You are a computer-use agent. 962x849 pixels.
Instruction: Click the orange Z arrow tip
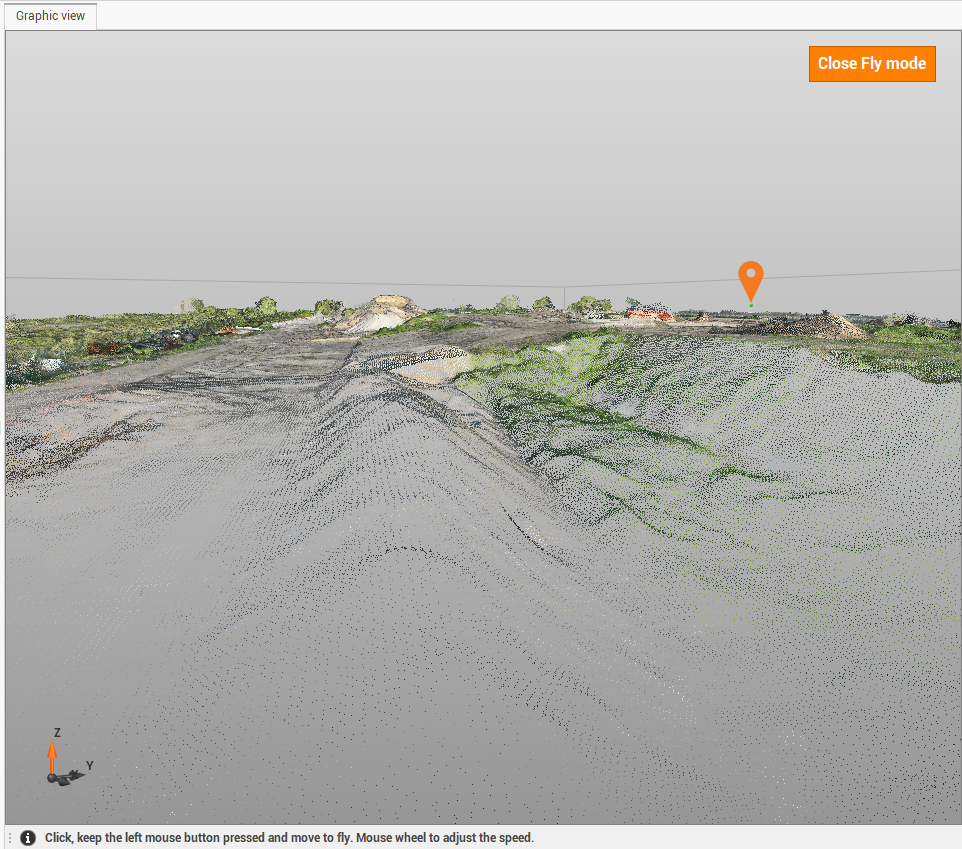[52, 742]
